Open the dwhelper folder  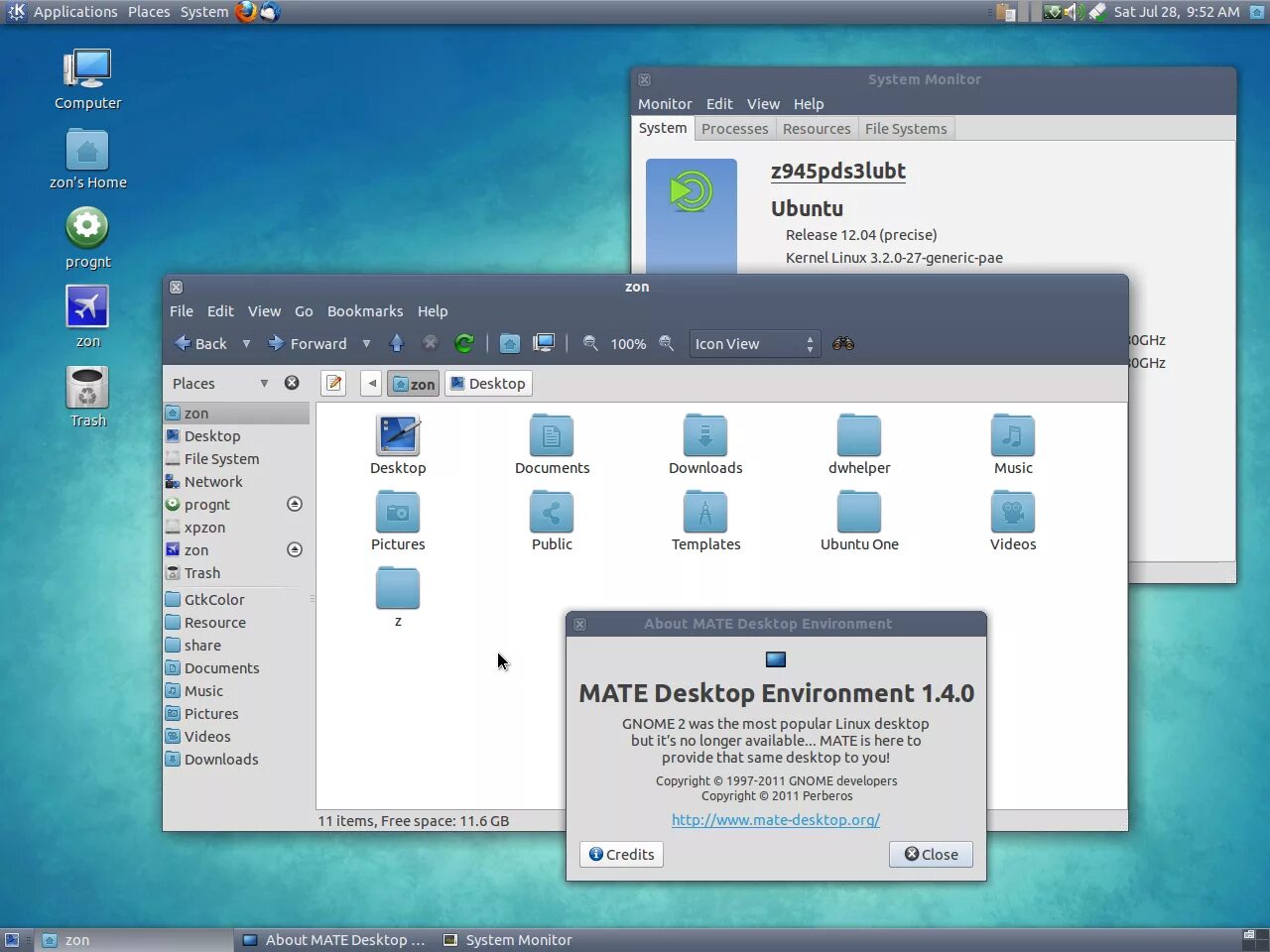pos(859,444)
